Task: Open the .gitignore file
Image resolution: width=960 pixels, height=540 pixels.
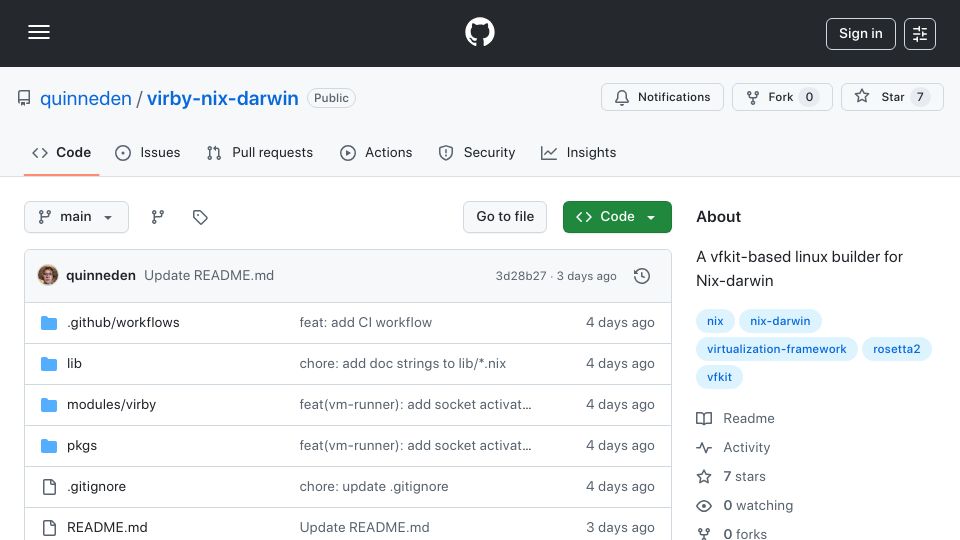Action: pyautogui.click(x=97, y=487)
